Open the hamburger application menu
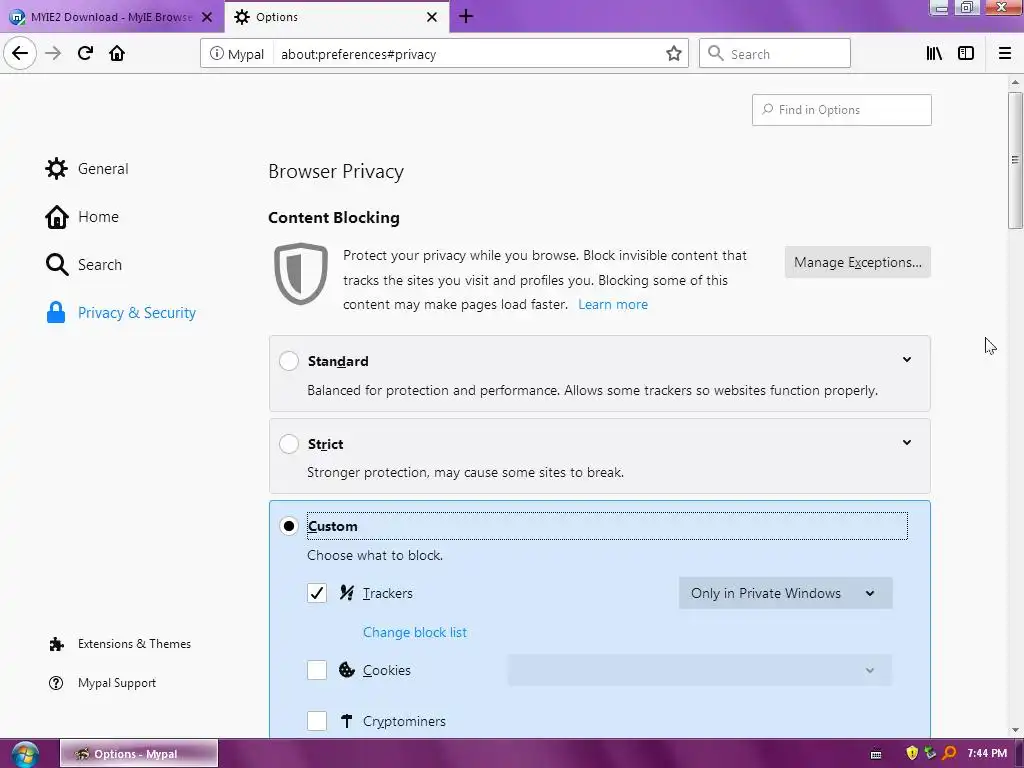Screen dimensions: 1024x768 [1005, 54]
